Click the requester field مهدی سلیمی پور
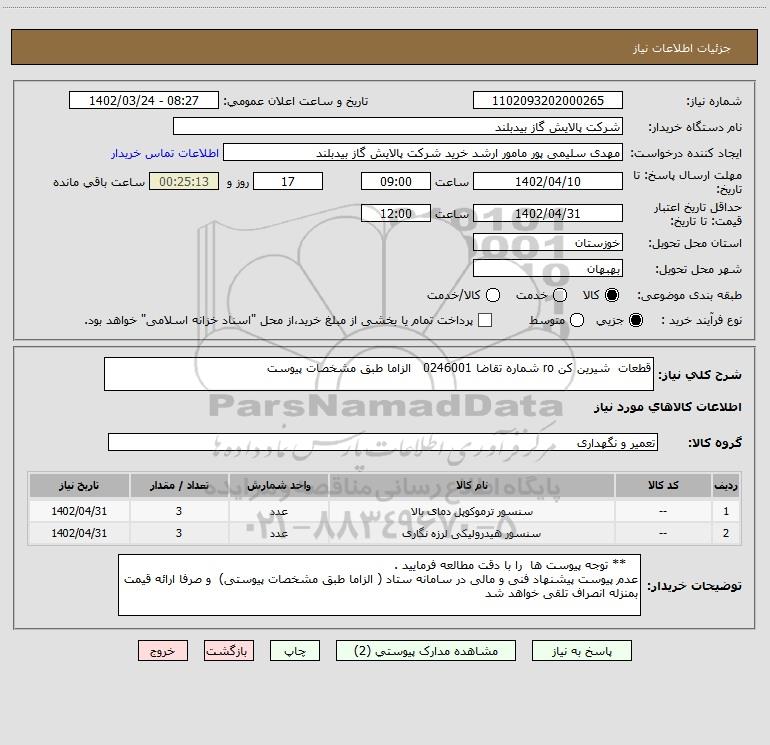Image resolution: width=770 pixels, height=745 pixels. (423, 153)
